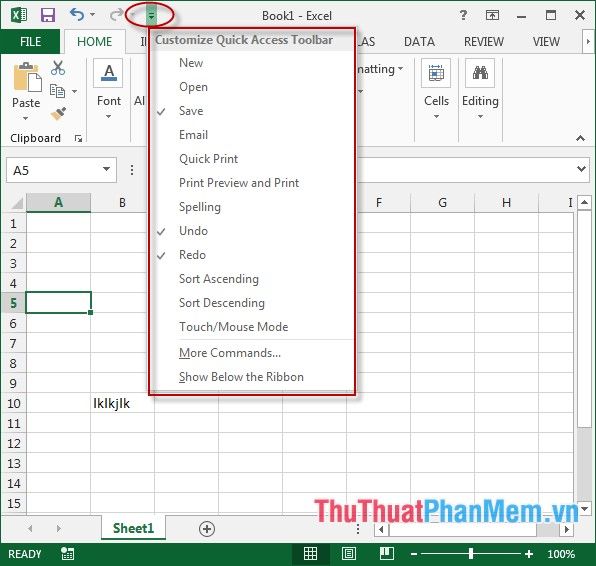Open Clipboard dialog launcher

[78, 138]
